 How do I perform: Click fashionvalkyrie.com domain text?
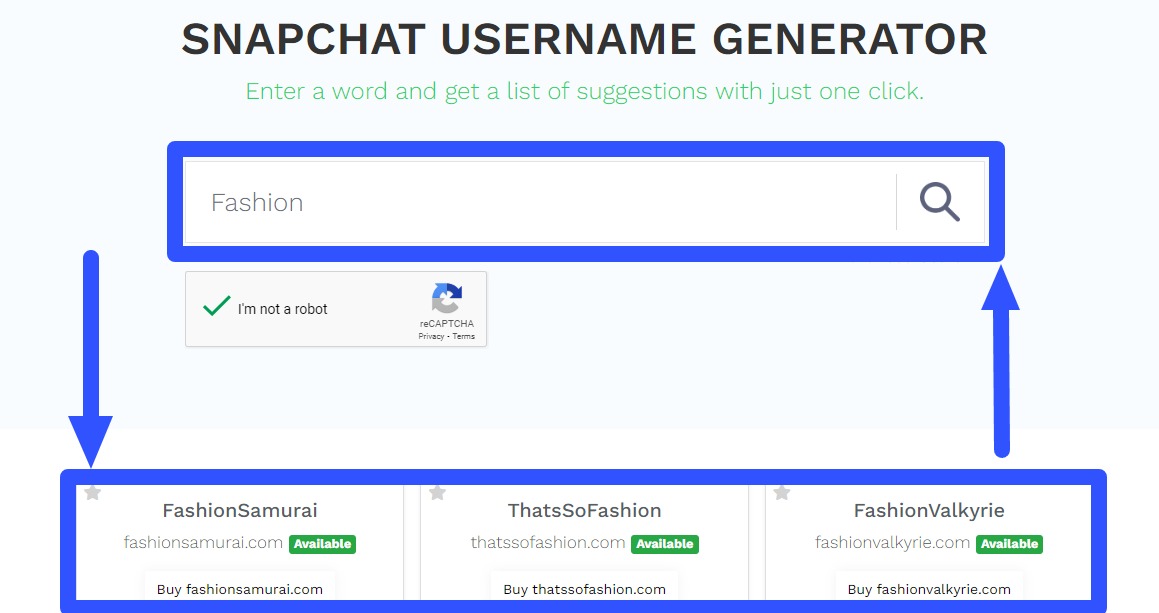pyautogui.click(x=892, y=543)
